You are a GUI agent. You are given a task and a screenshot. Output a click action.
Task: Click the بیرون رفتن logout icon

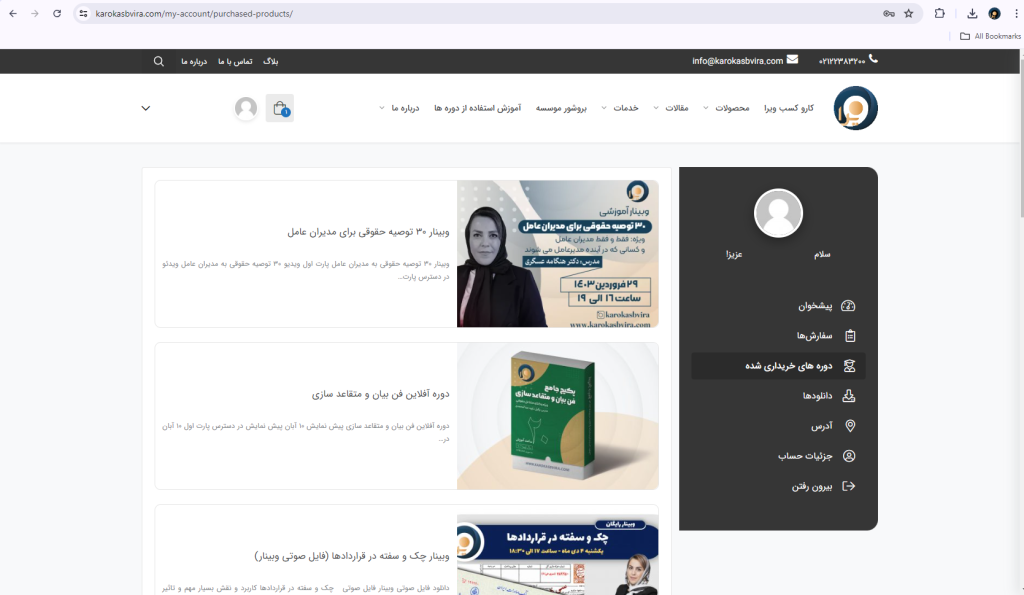[848, 486]
